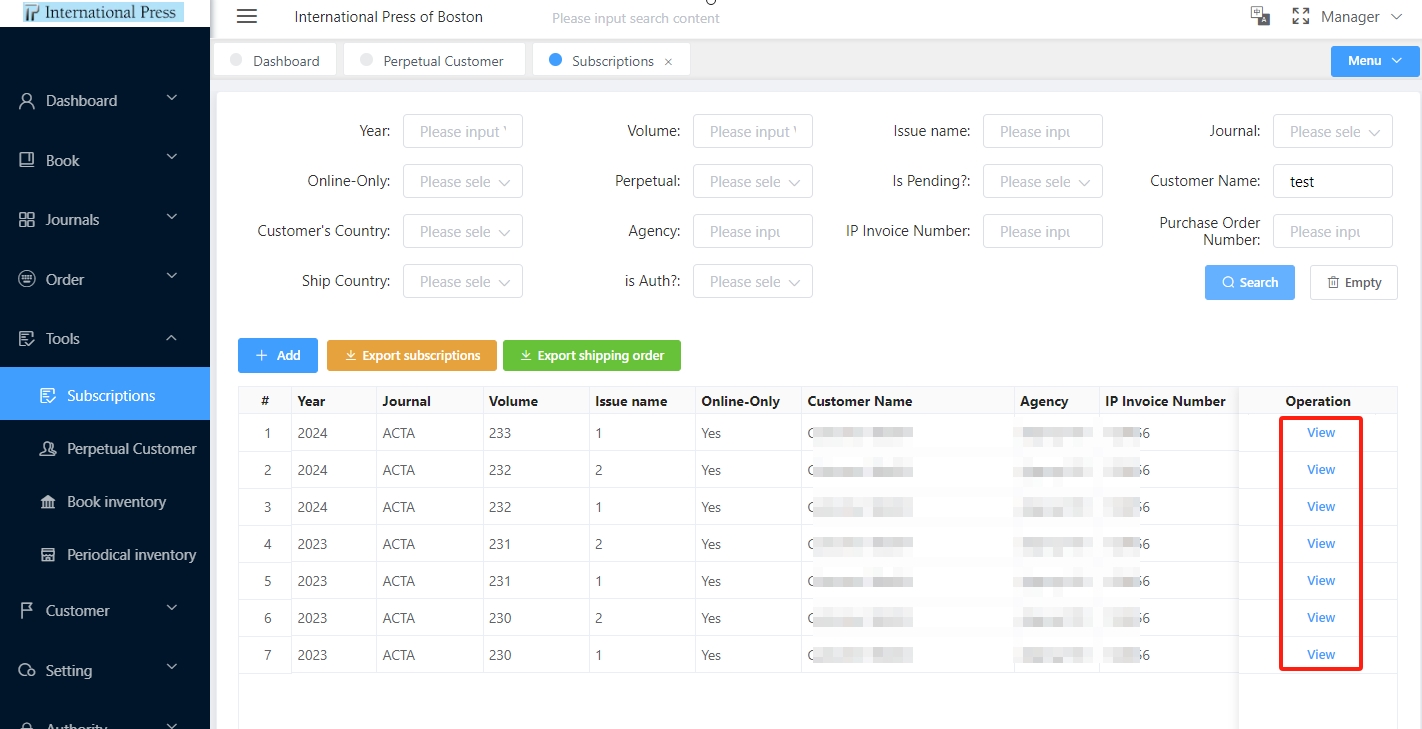Click View for row 6

(x=1321, y=618)
